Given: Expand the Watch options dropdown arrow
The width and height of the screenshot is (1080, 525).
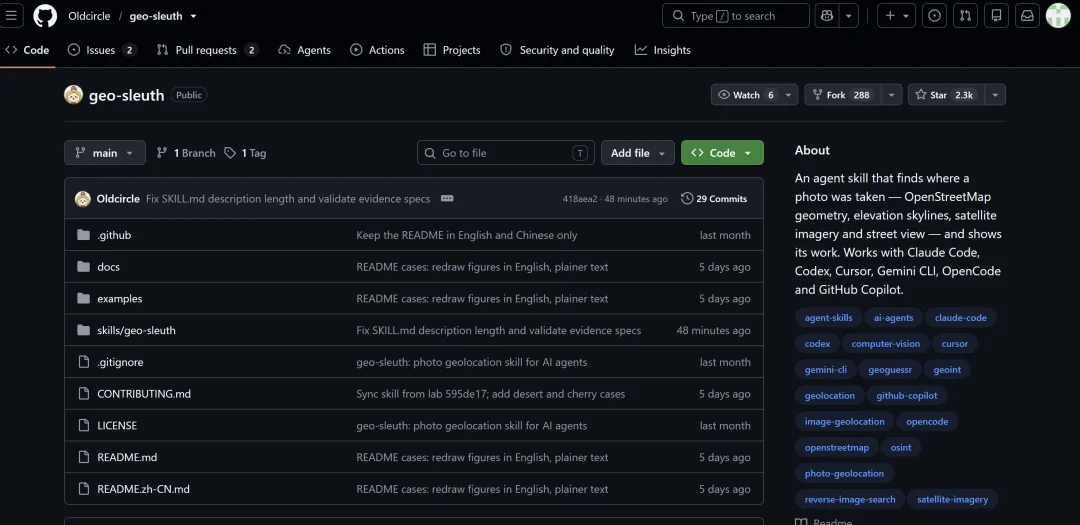Looking at the screenshot, I should tap(790, 95).
